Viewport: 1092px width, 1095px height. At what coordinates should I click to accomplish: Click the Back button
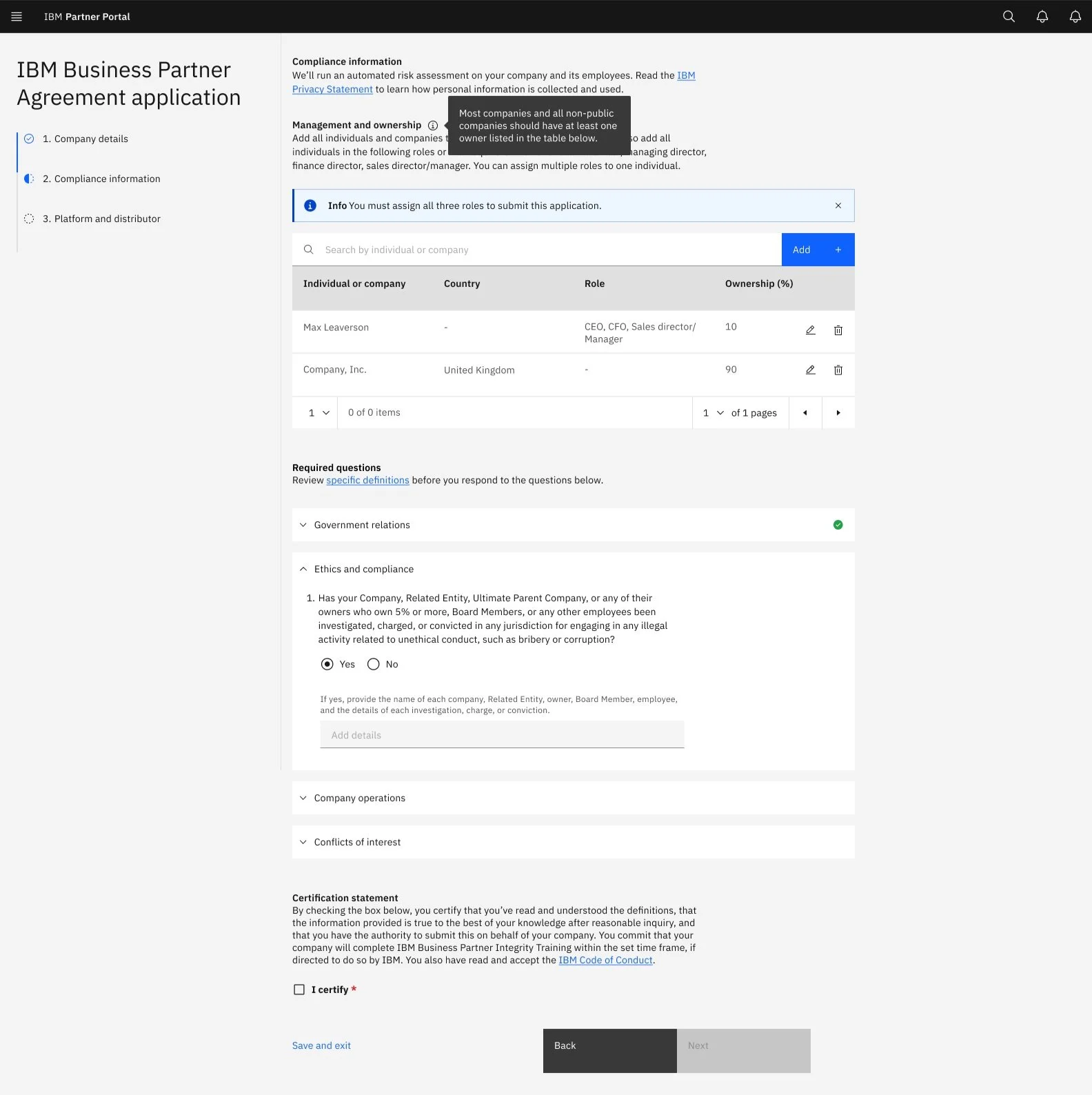tap(609, 1051)
